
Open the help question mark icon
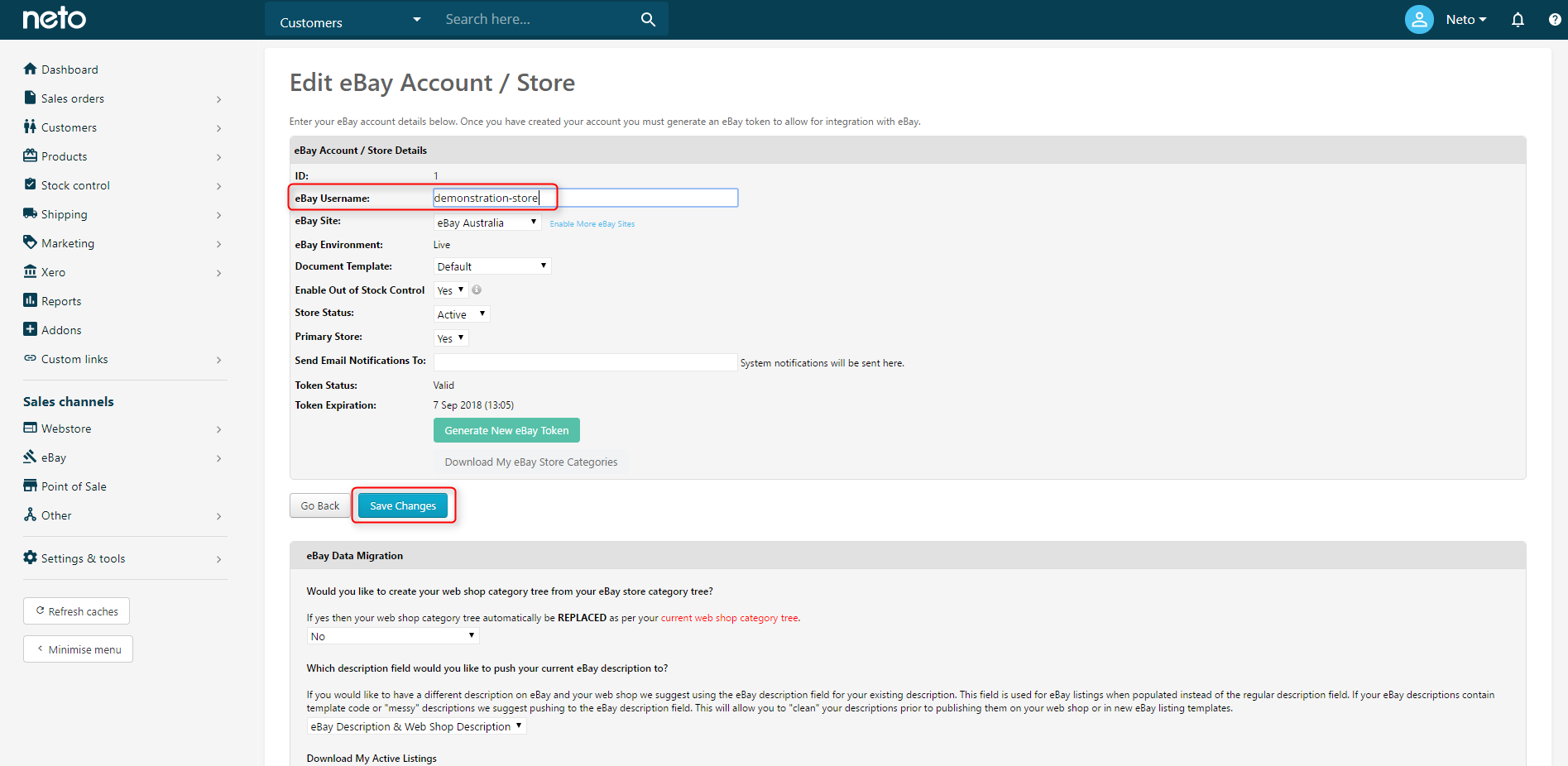[x=1555, y=19]
